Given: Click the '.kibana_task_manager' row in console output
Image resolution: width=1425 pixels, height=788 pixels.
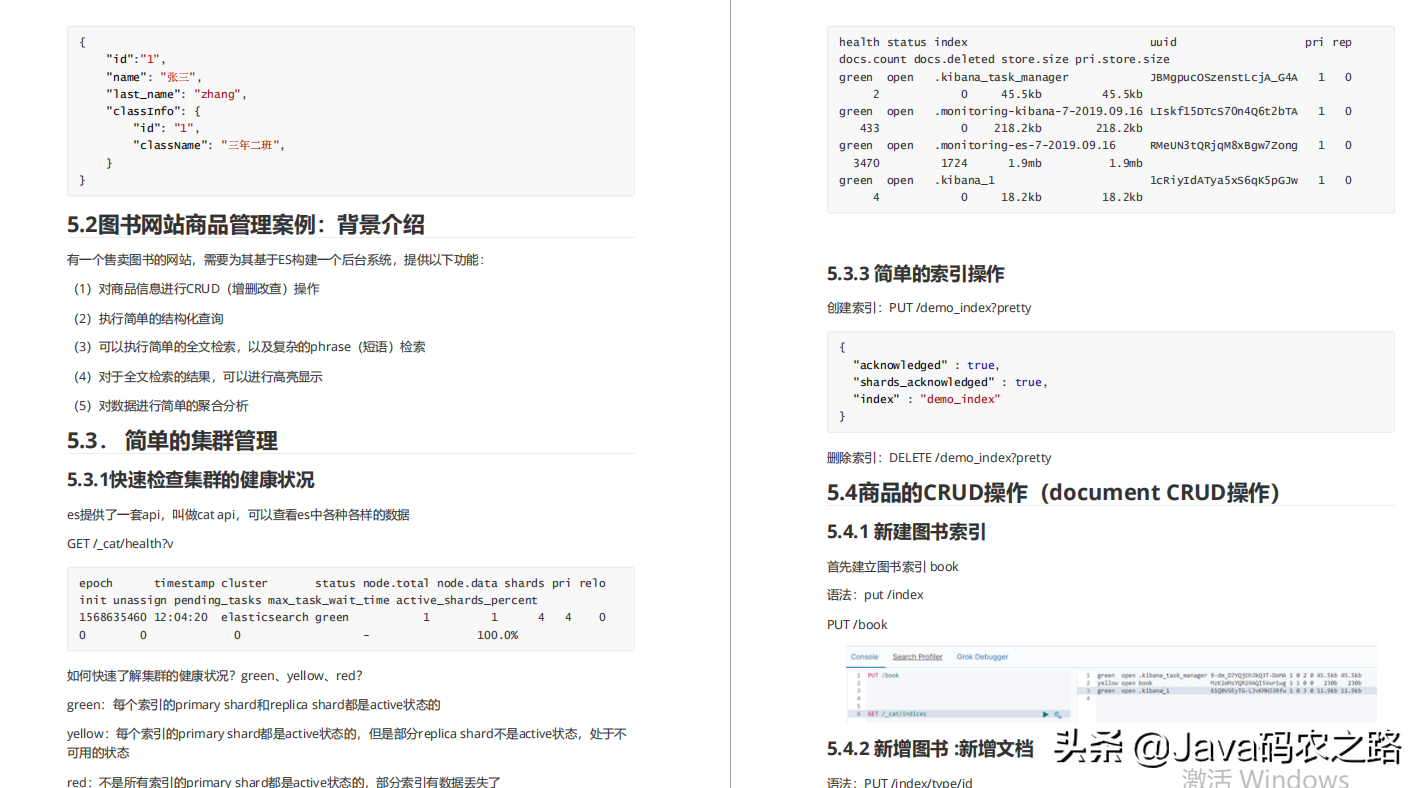Looking at the screenshot, I should 1229,675.
